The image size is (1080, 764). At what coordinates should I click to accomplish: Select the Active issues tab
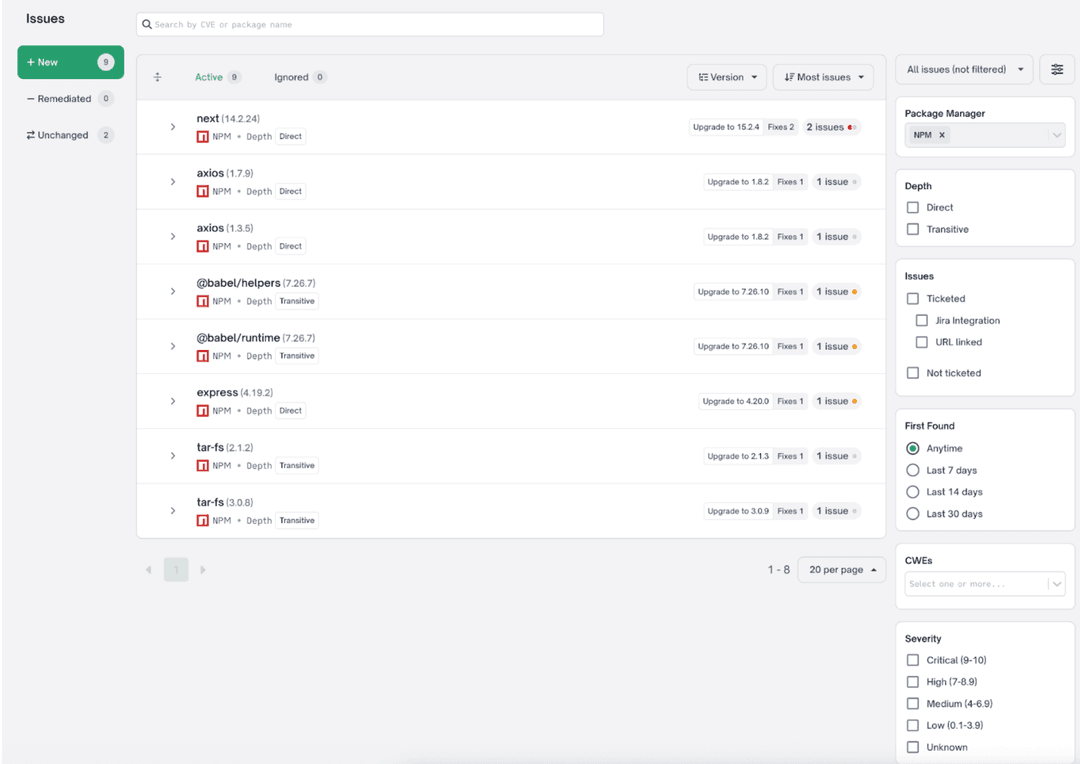pos(211,77)
